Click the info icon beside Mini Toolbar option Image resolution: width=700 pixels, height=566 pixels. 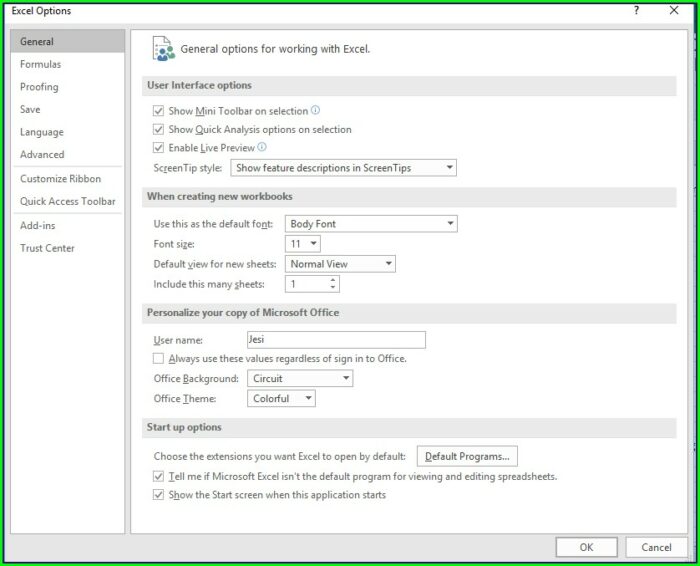click(315, 110)
